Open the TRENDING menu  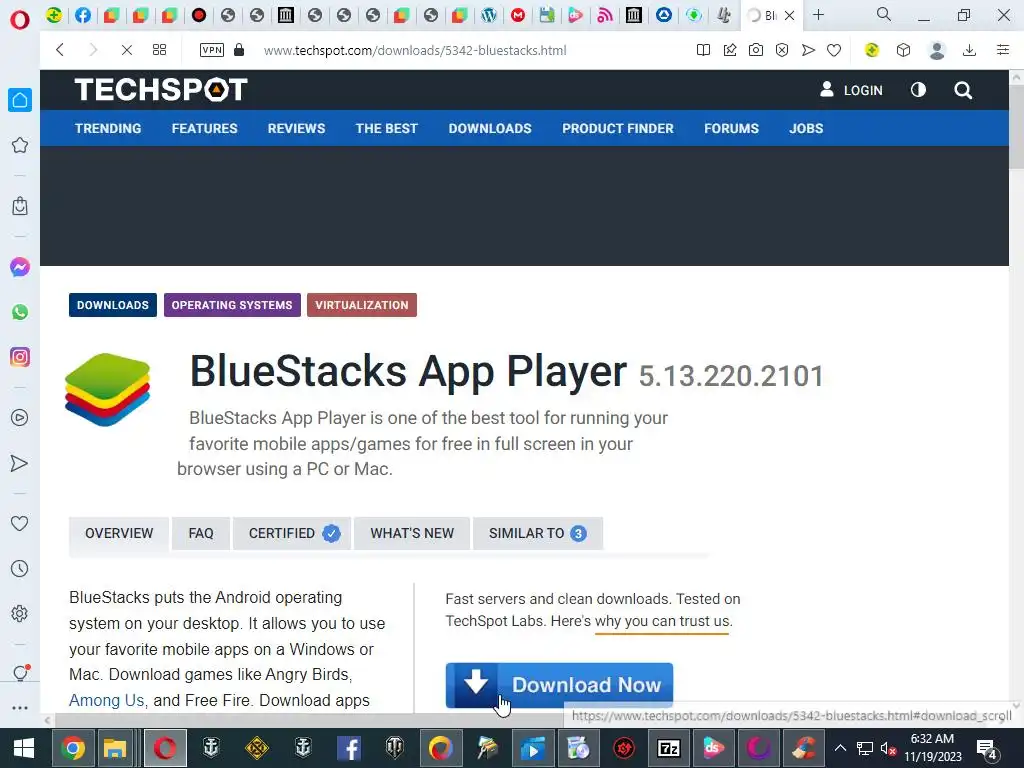point(108,129)
